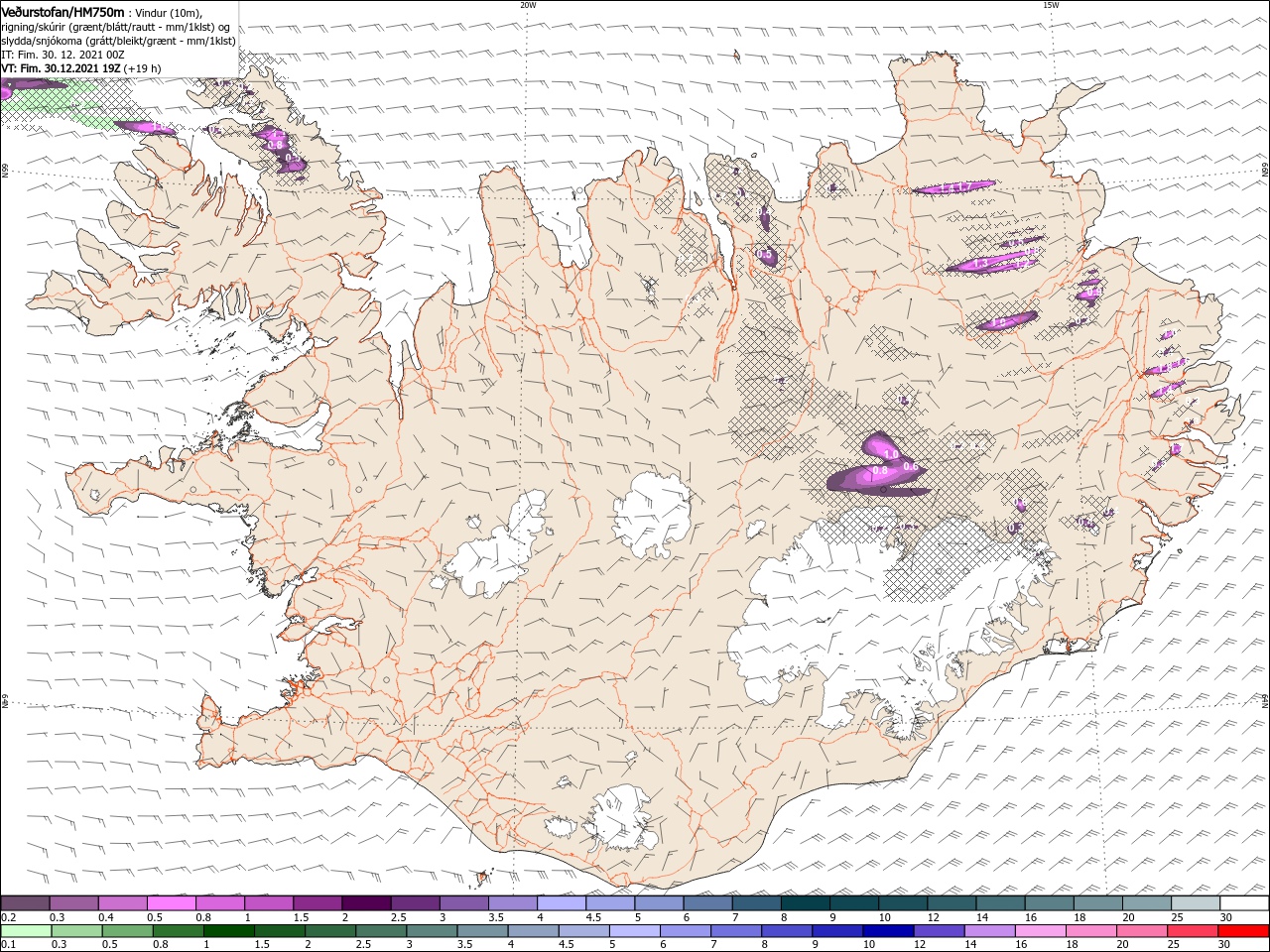
Task: Click the light grey 25–30 swatch in upper legend
Action: pos(1196,903)
